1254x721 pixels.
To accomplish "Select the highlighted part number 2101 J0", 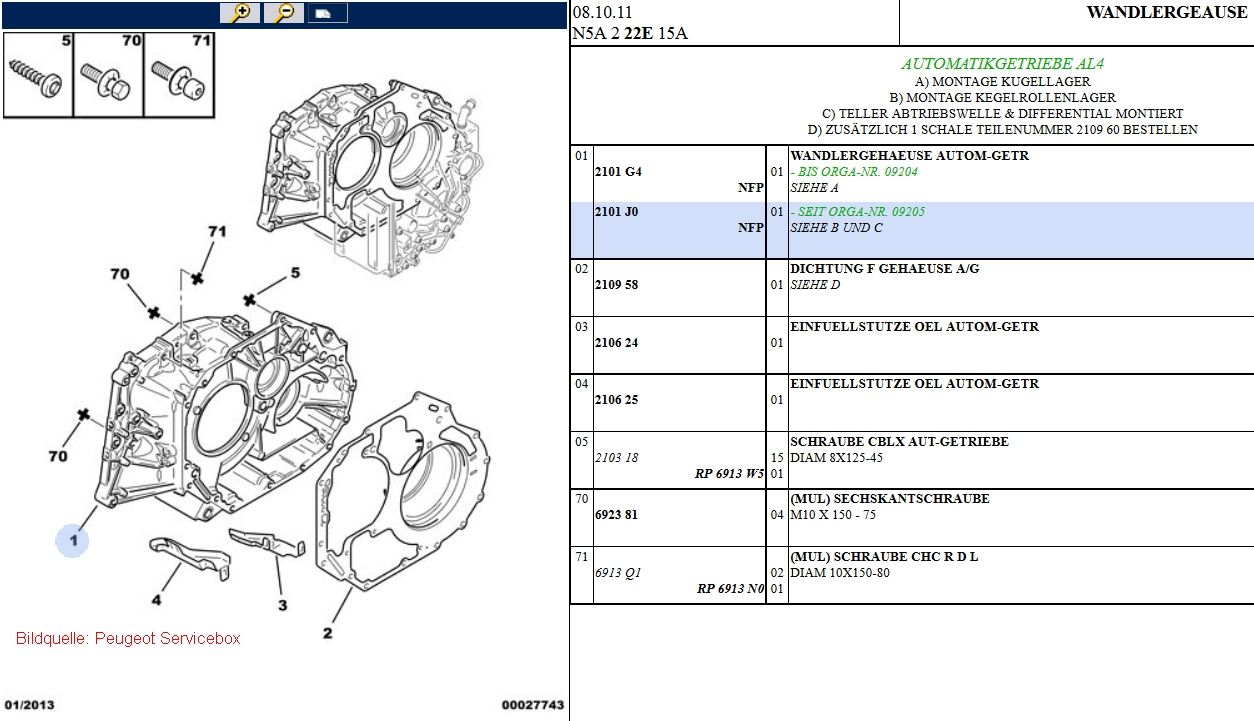I will coord(618,212).
